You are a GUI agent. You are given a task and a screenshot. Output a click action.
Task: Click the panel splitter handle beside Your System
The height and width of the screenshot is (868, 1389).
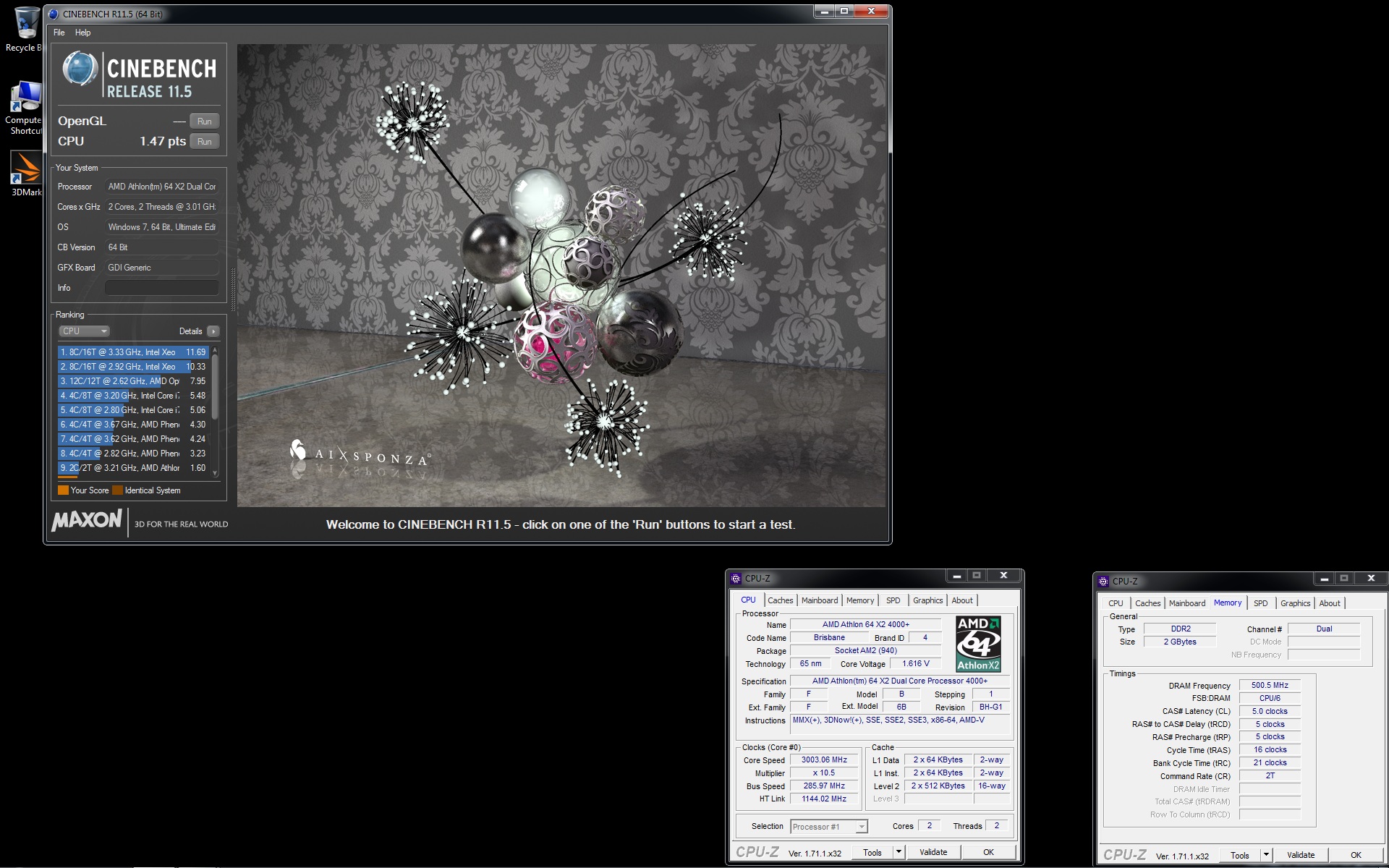[x=233, y=289]
